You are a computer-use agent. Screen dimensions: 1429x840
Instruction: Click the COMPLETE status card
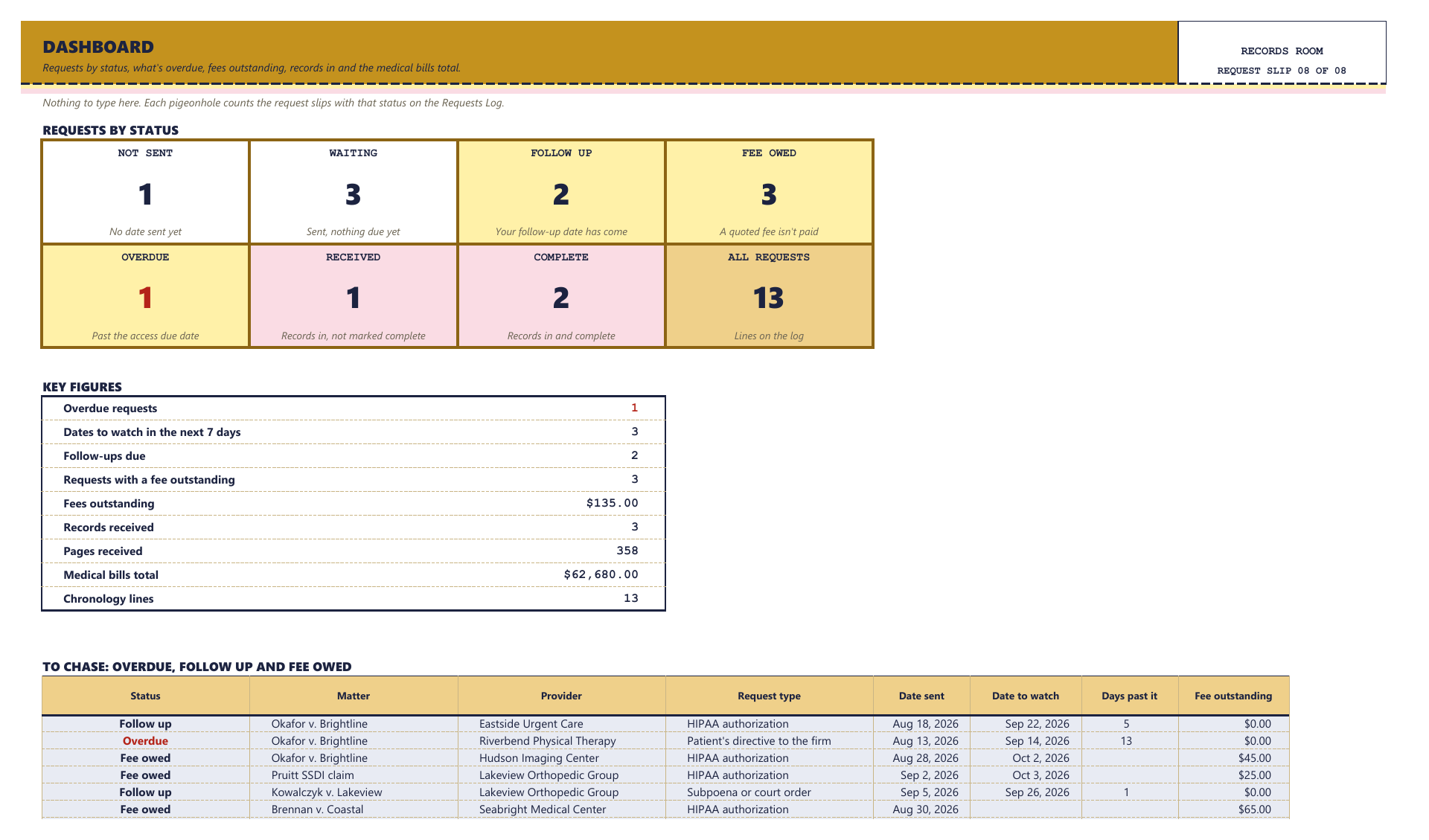[561, 296]
